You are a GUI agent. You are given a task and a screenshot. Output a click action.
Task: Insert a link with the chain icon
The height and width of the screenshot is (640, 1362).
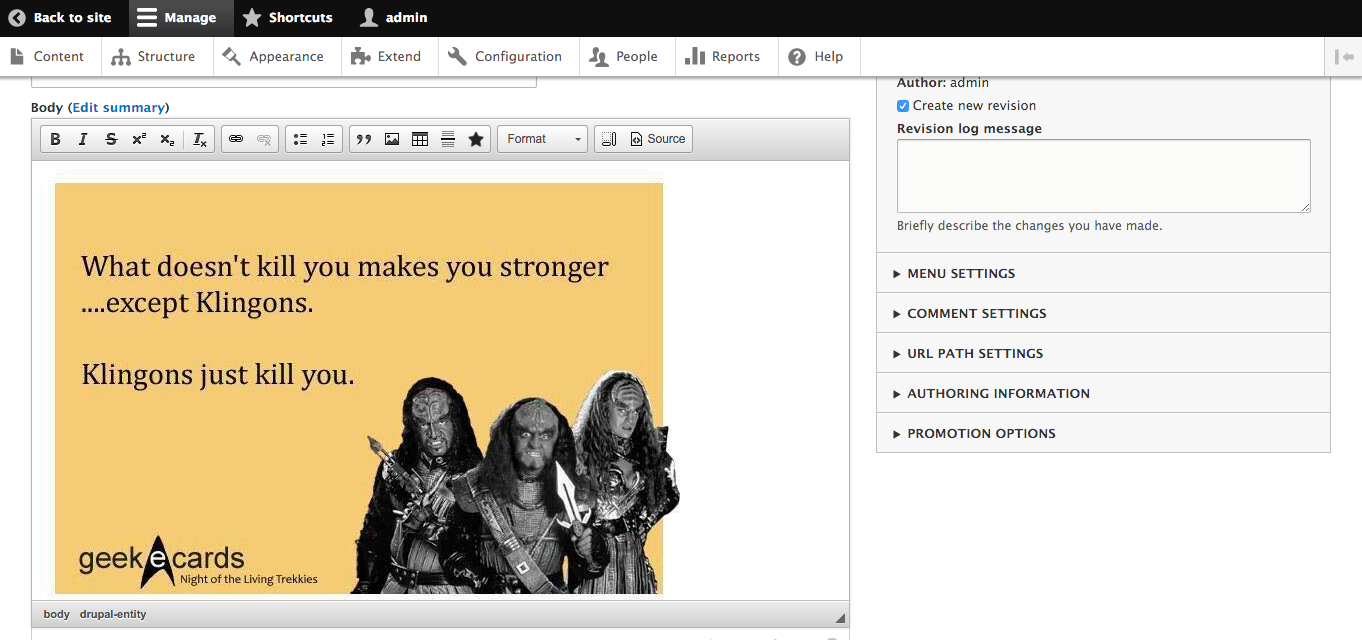tap(236, 139)
